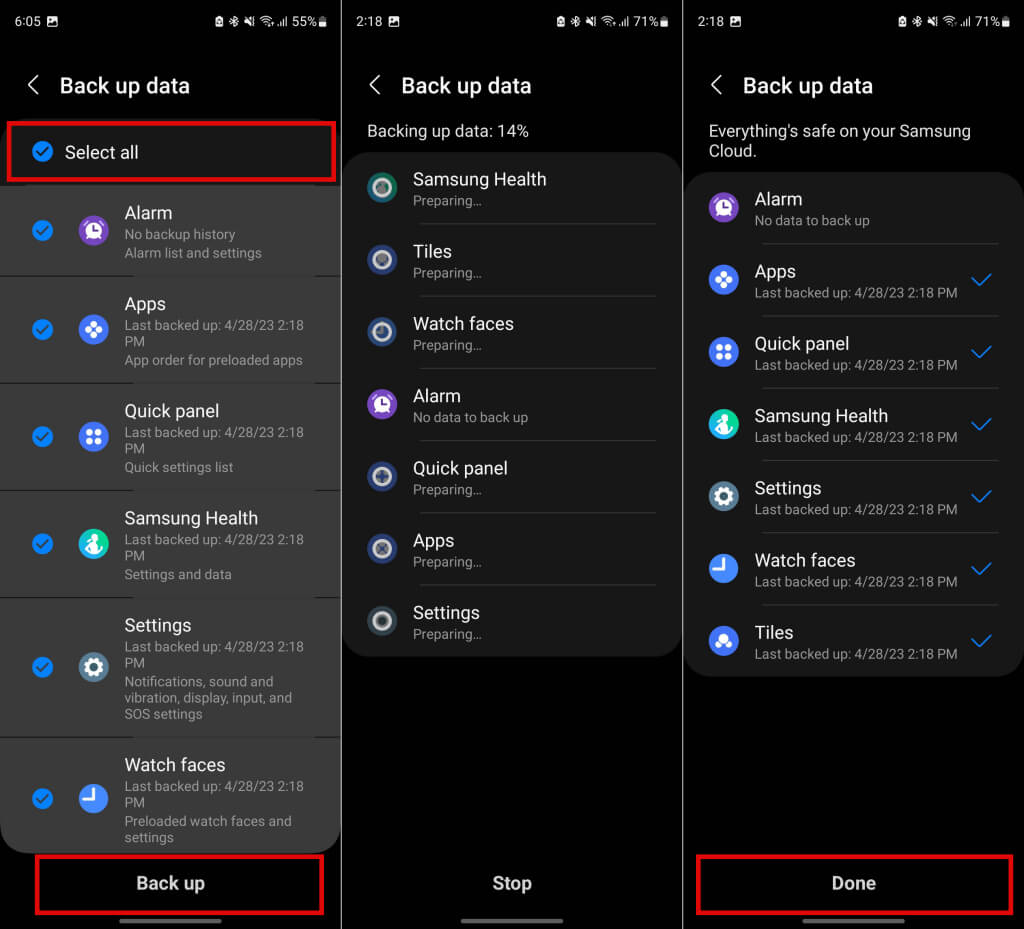Go back from the Everything's safe screen

[x=716, y=85]
